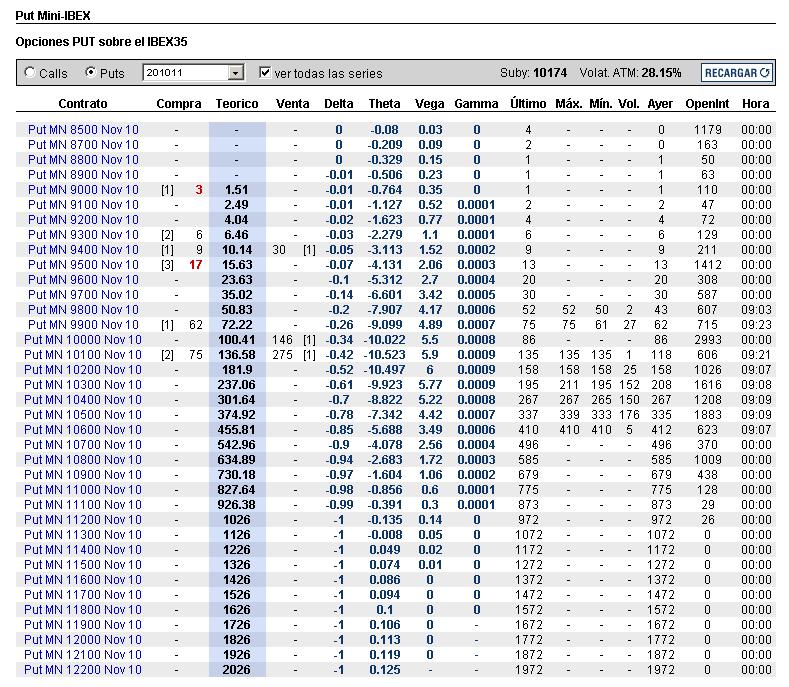The height and width of the screenshot is (687, 789).
Task: Click red bid price 17 for Put 9500
Action: pyautogui.click(x=196, y=265)
